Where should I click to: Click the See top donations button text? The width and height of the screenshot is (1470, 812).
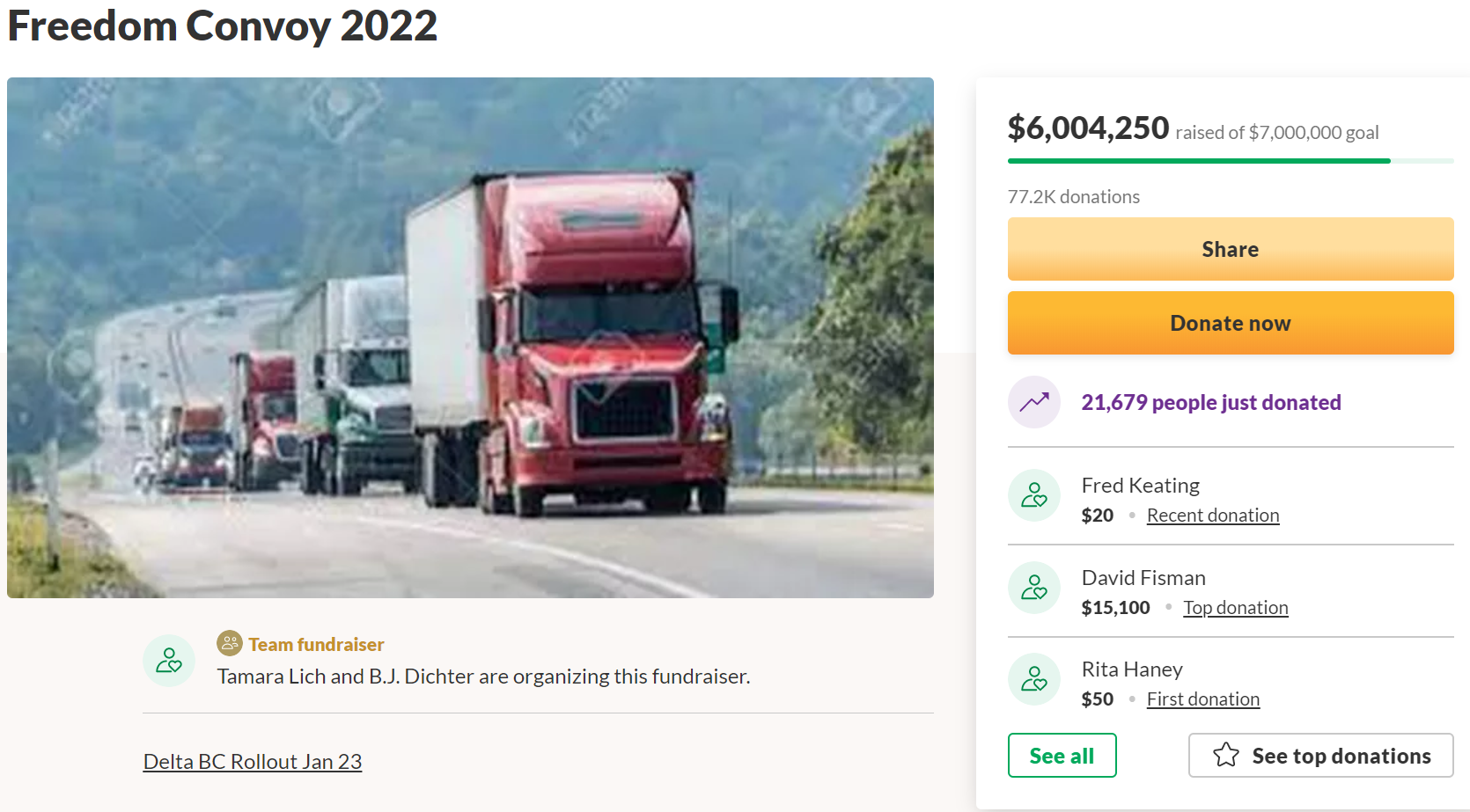(1341, 756)
